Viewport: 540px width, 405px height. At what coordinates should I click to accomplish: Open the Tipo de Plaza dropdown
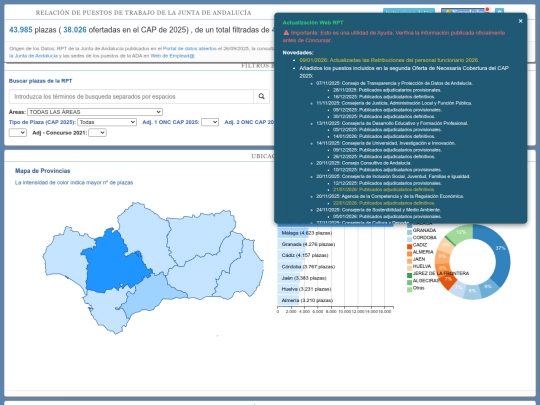coord(107,122)
